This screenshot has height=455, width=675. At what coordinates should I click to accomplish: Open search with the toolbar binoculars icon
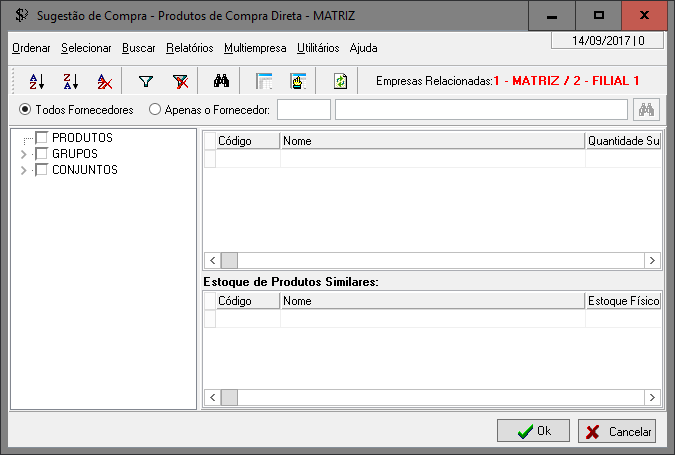click(x=222, y=82)
